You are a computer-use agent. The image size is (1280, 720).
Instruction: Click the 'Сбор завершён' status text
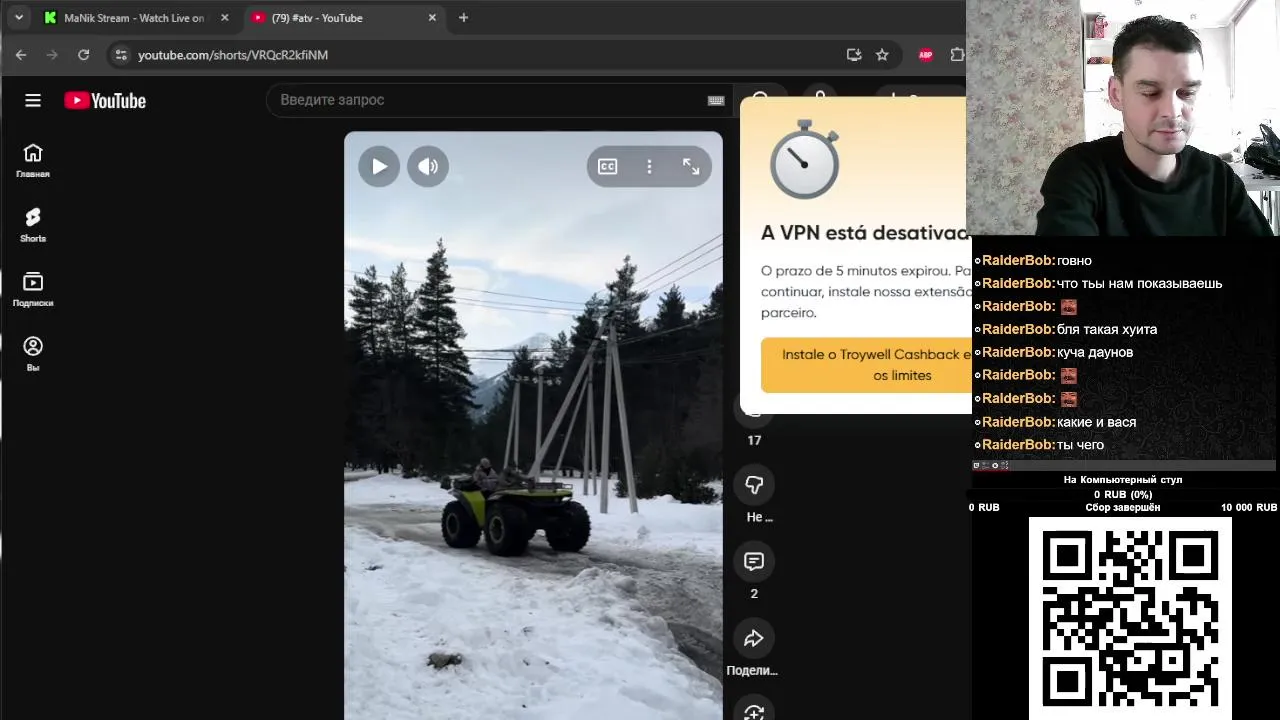[1123, 508]
